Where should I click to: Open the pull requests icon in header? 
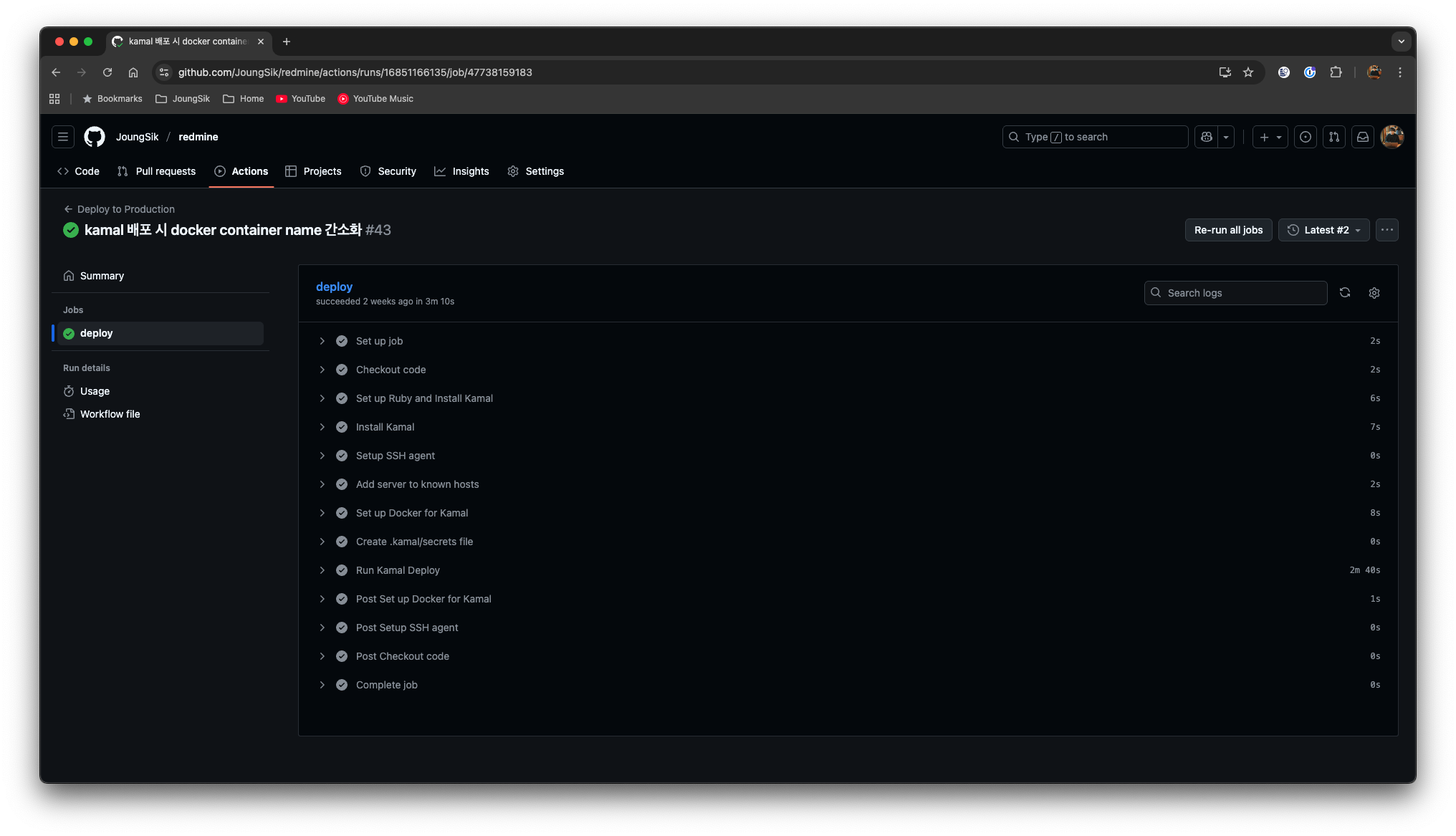(x=1334, y=137)
